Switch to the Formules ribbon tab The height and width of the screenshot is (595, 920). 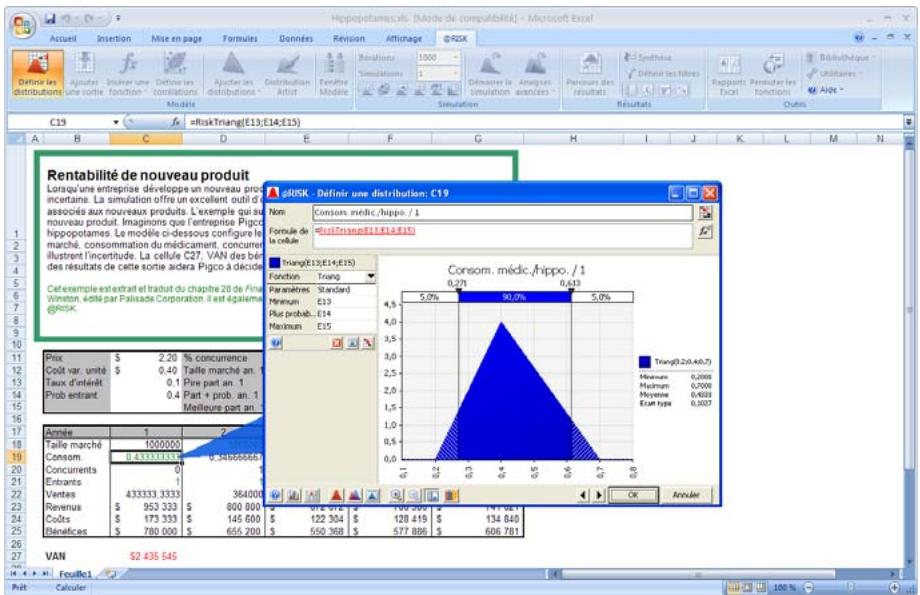pos(241,38)
